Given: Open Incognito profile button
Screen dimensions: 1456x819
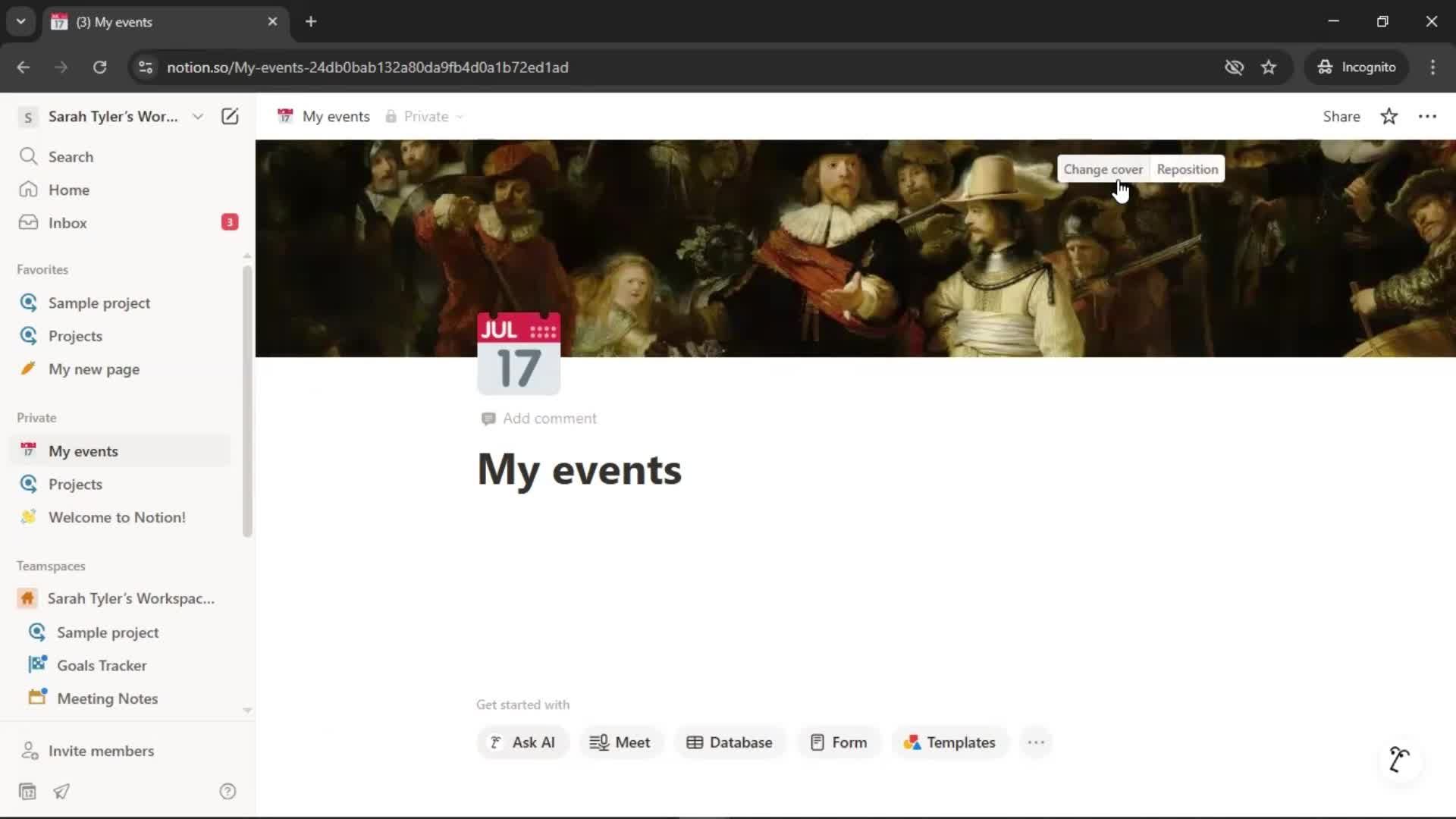Looking at the screenshot, I should pos(1357,67).
